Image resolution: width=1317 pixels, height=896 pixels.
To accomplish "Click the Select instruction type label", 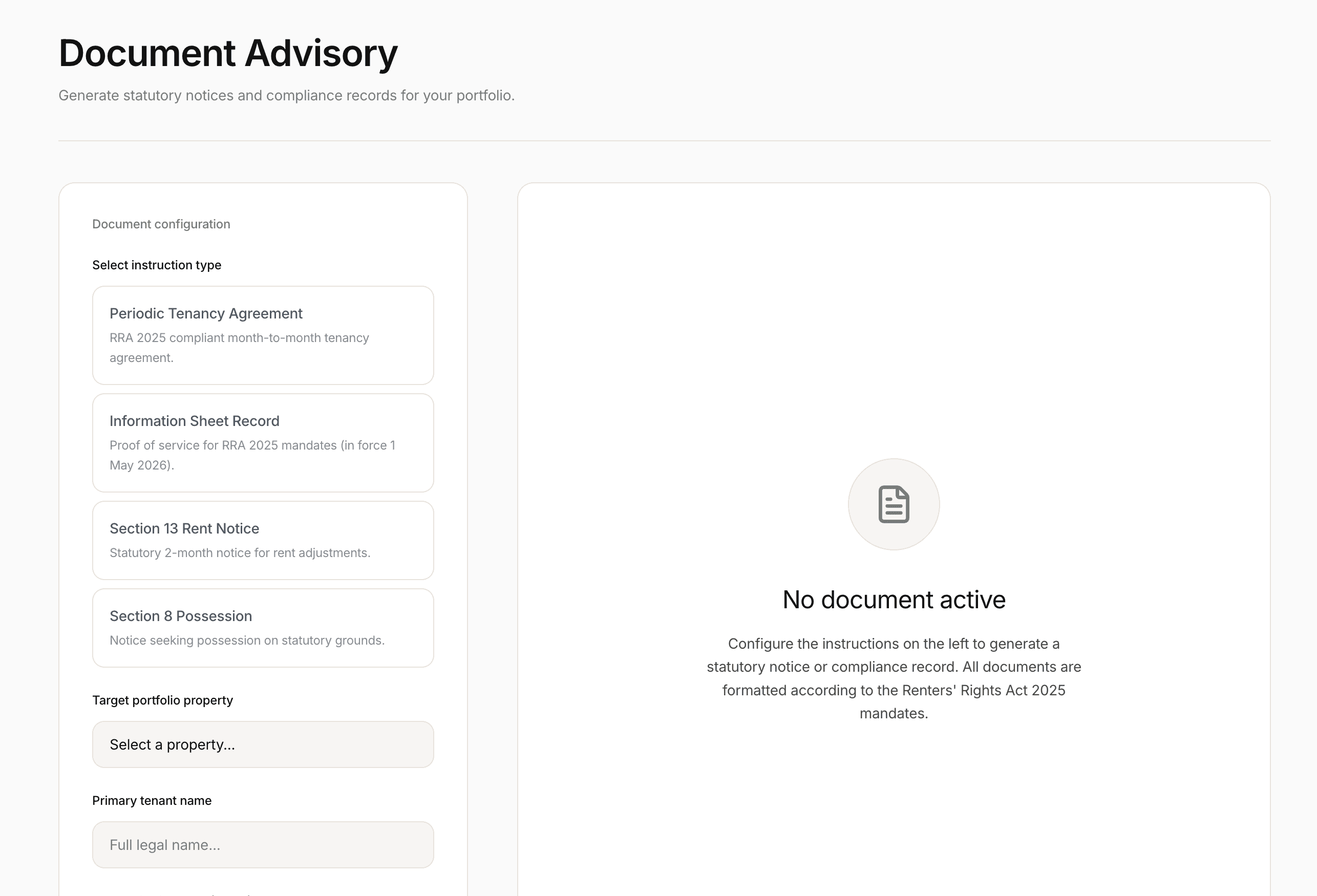I will pos(157,265).
